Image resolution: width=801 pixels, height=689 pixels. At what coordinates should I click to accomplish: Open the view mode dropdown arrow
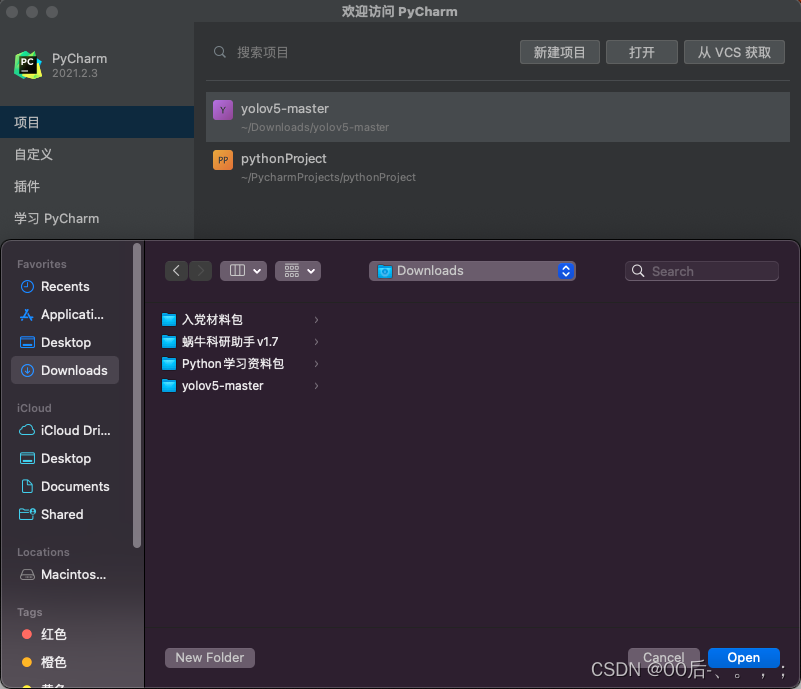pos(257,271)
